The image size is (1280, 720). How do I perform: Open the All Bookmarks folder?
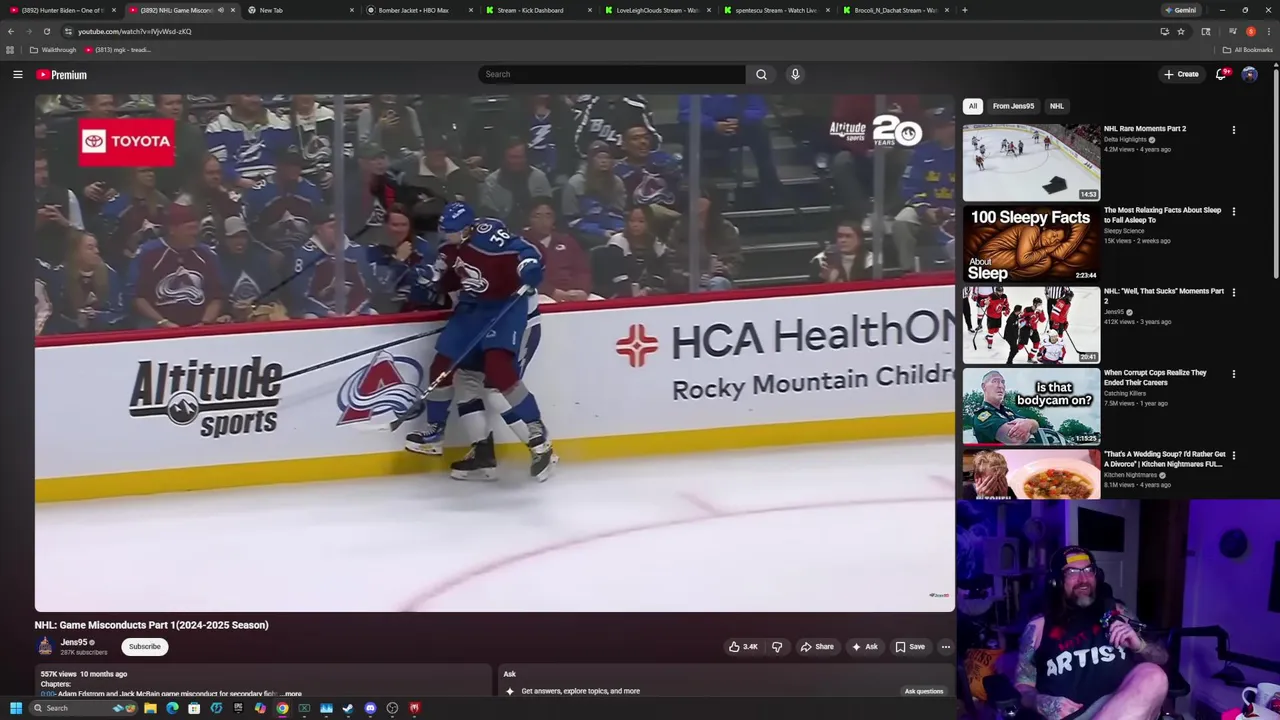(x=1249, y=50)
